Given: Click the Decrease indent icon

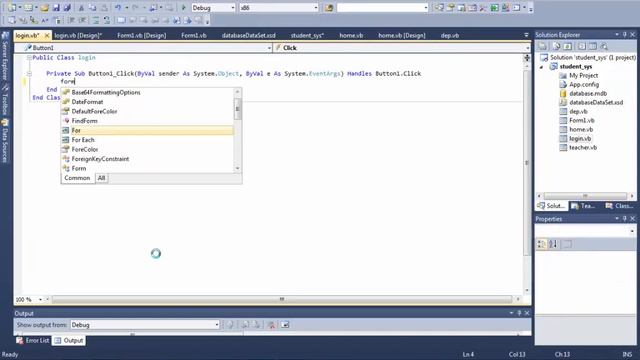Looking at the screenshot, I should click(71, 20).
